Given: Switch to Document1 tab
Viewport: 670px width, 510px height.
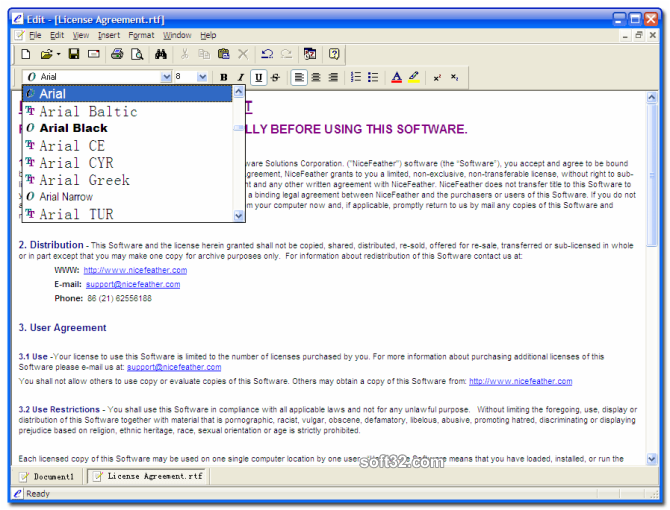Looking at the screenshot, I should 48,476.
